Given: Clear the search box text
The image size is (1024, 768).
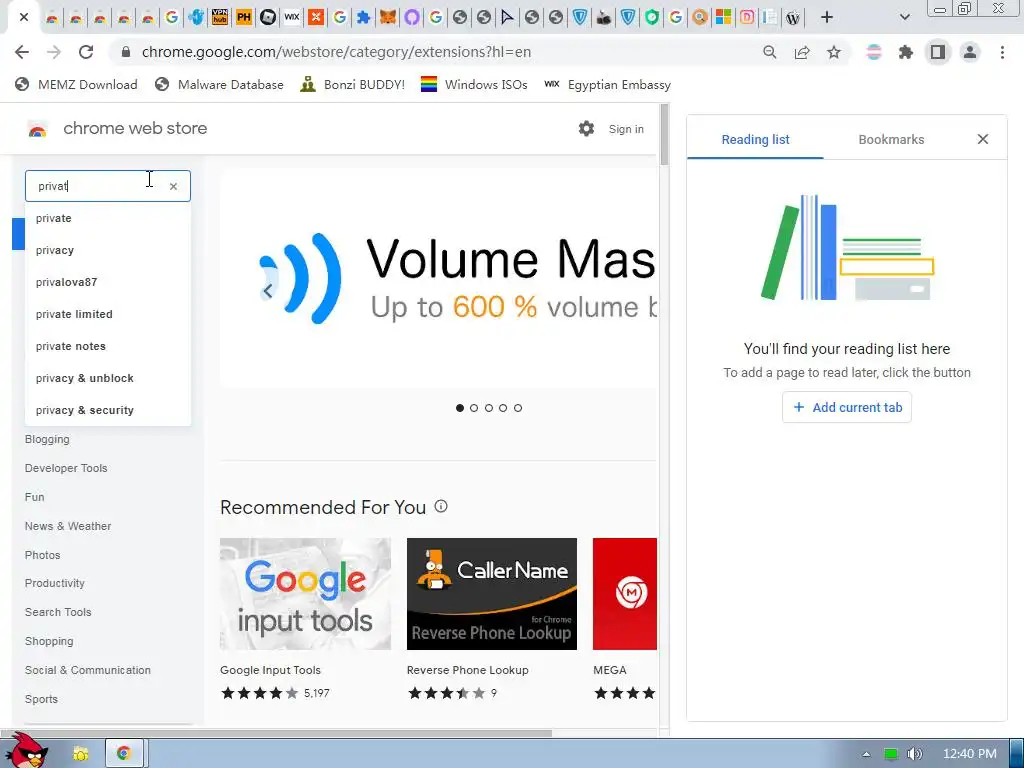Looking at the screenshot, I should [173, 186].
